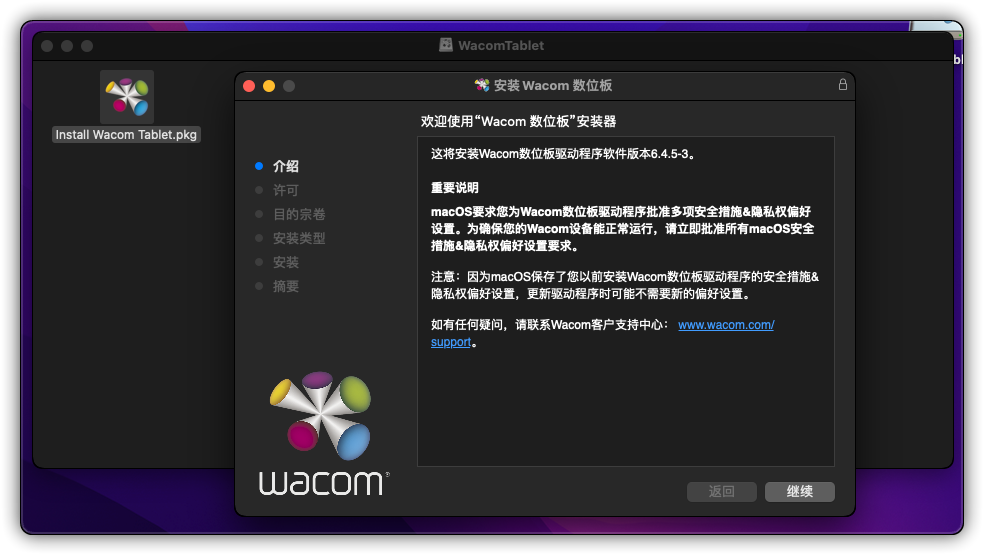The width and height of the screenshot is (984, 555).
Task: Select the 摘要 step in the sidebar
Action: [286, 286]
